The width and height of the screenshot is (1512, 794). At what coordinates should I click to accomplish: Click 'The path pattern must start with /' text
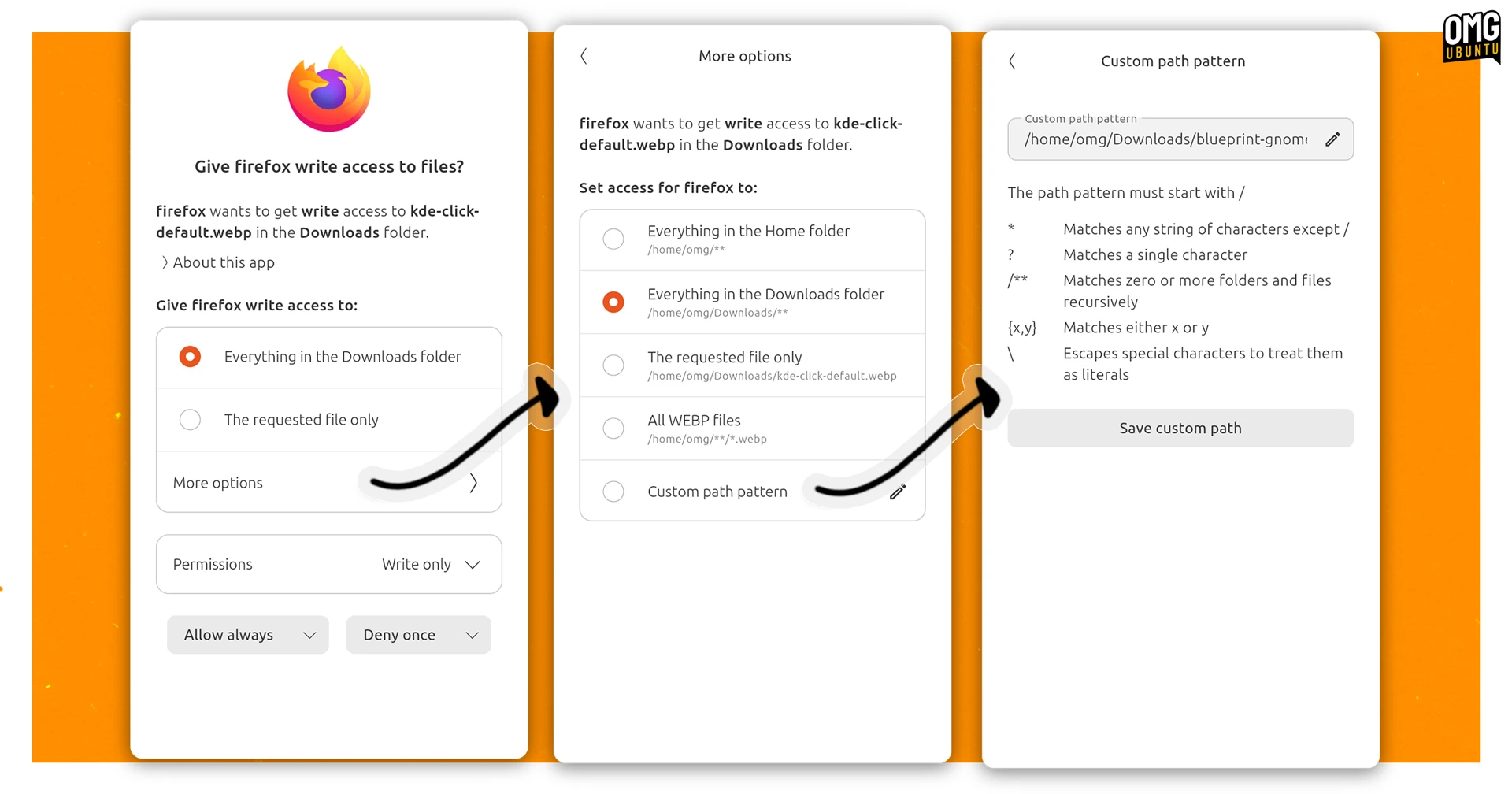(x=1126, y=193)
